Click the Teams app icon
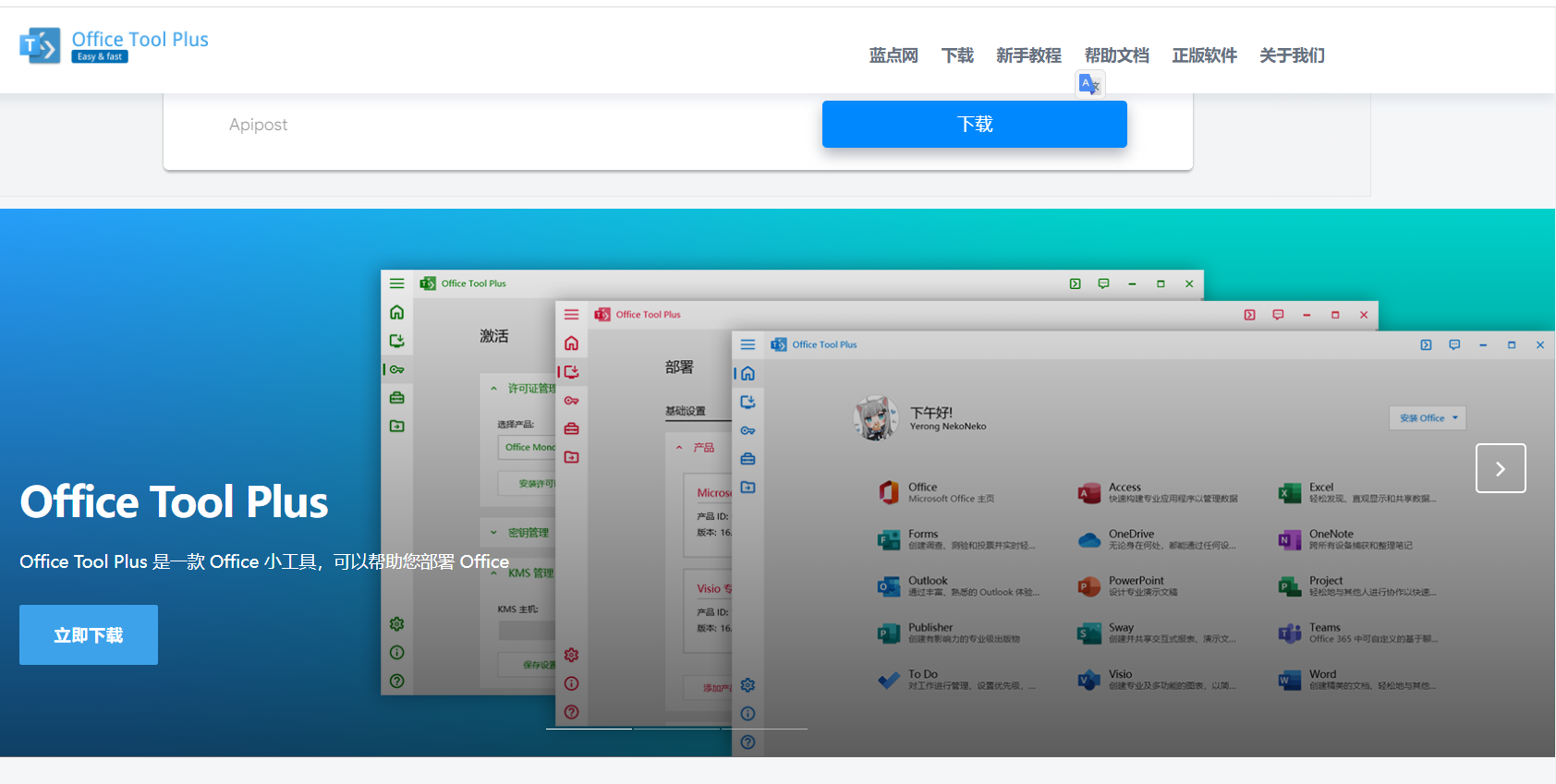Screen dimensions: 1556x784 (x=1289, y=633)
